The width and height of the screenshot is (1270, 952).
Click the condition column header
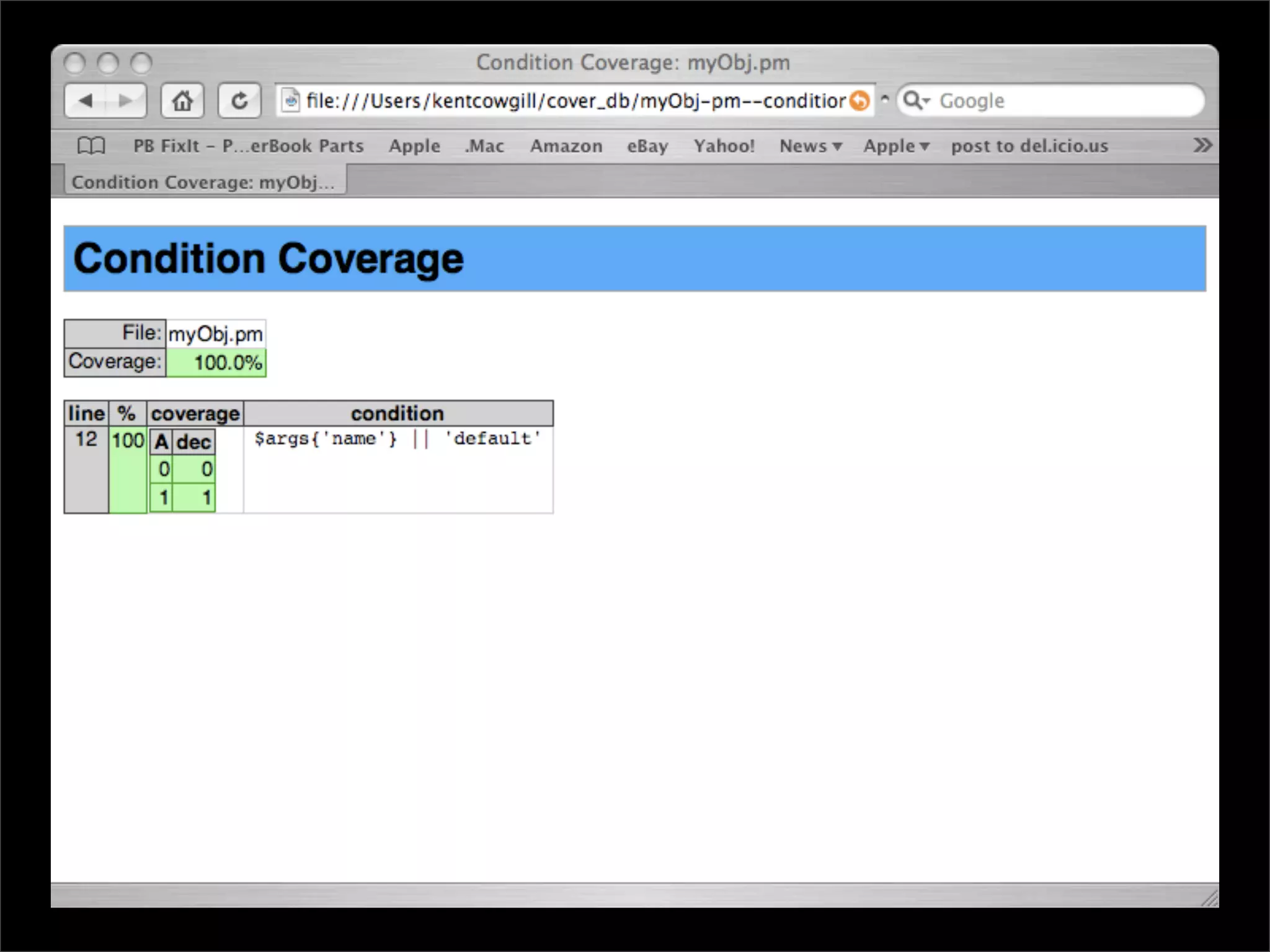tap(397, 413)
